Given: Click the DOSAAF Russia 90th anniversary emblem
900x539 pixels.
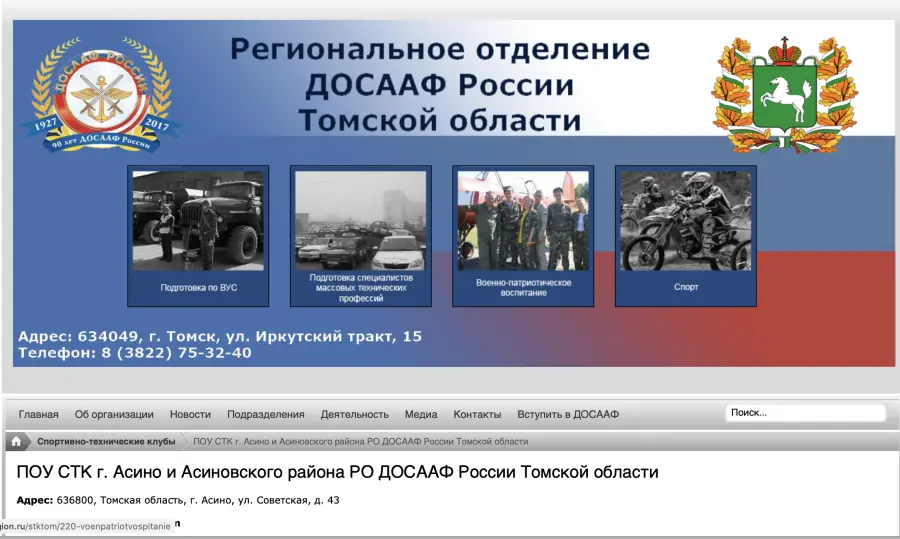Looking at the screenshot, I should pyautogui.click(x=102, y=95).
